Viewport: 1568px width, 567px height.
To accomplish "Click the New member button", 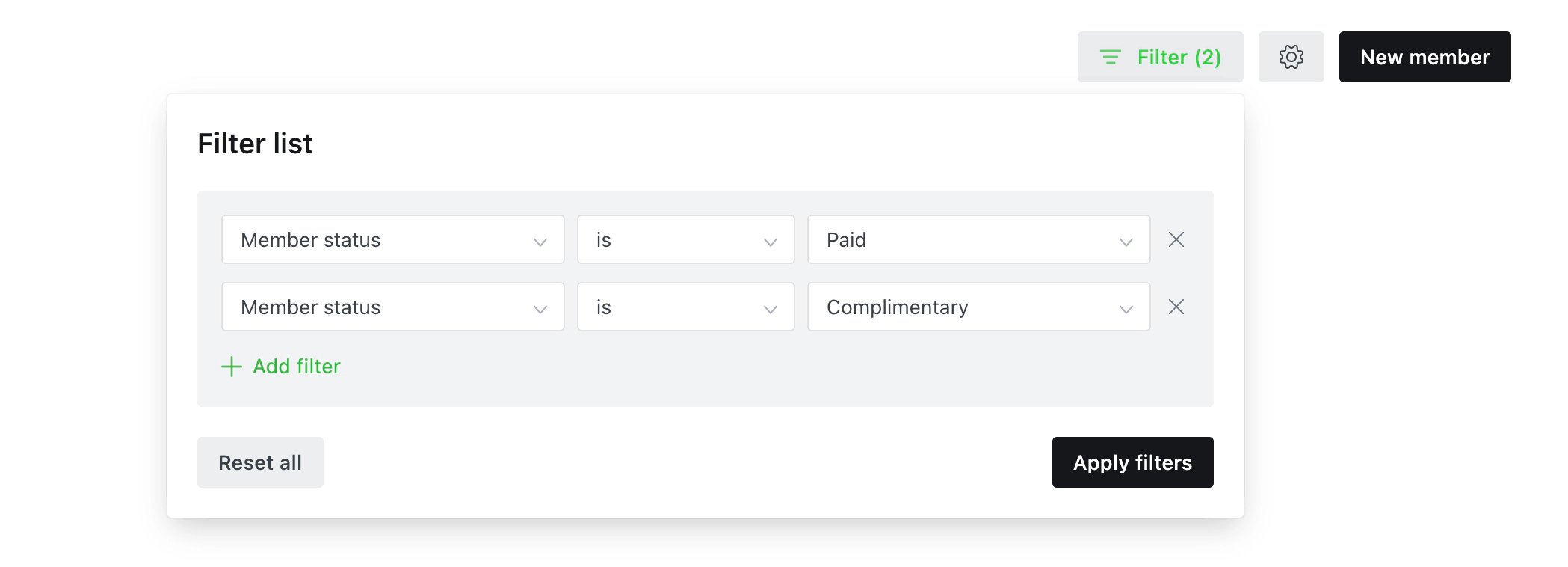I will point(1425,57).
